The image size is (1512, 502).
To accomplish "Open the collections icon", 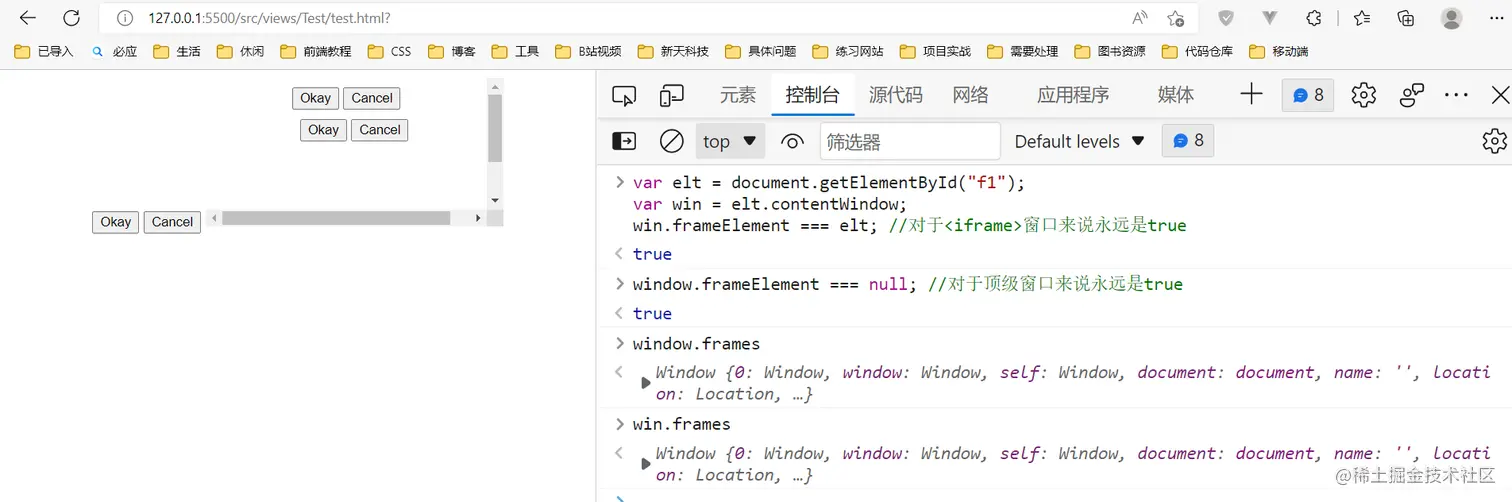I will click(x=1406, y=18).
